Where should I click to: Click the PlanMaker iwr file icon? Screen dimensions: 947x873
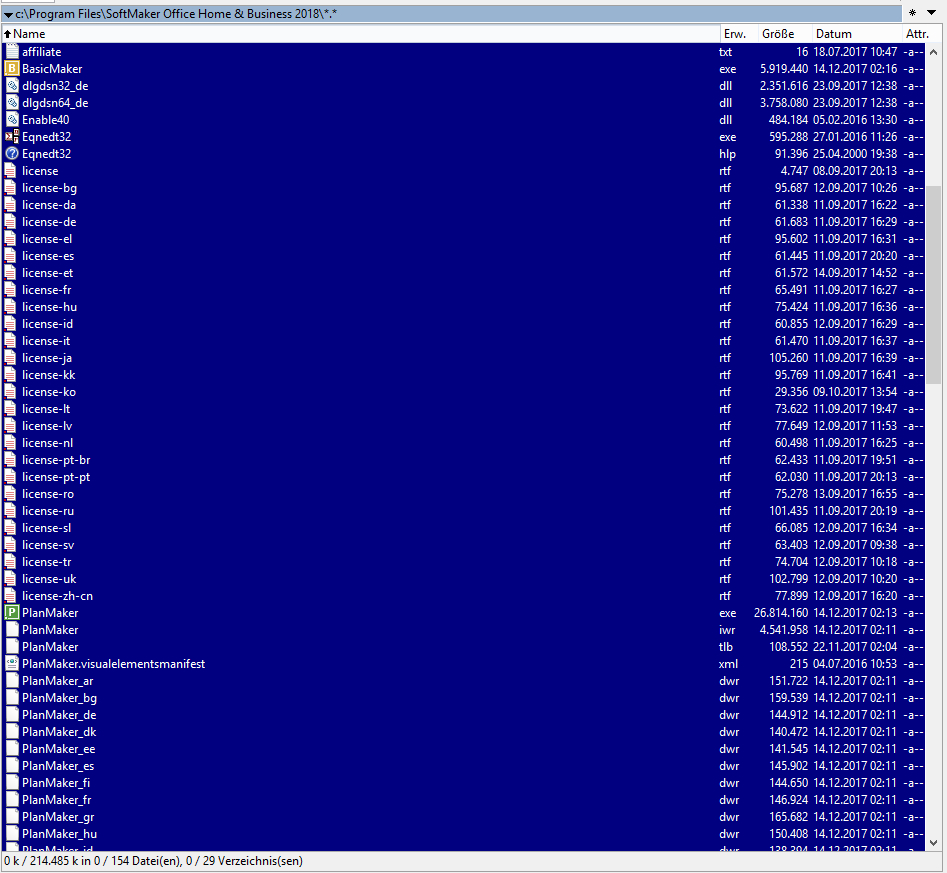(11, 630)
